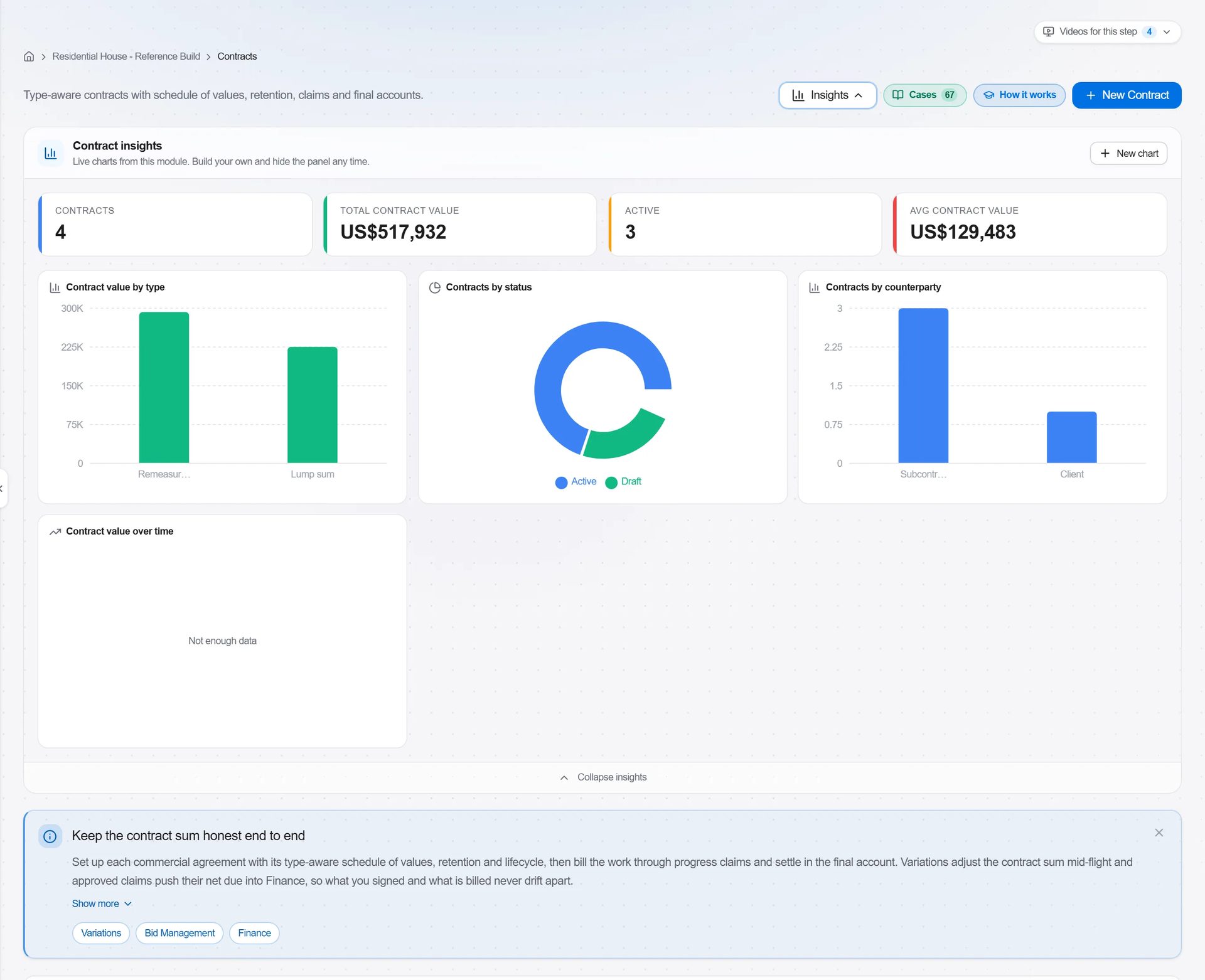
Task: Click the Contract insights chart icon
Action: [x=51, y=153]
